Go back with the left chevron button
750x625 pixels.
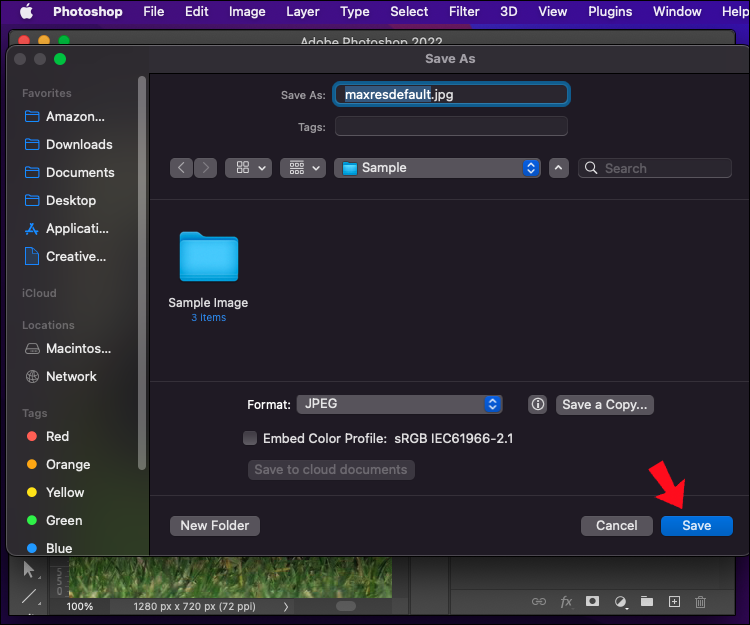point(181,168)
